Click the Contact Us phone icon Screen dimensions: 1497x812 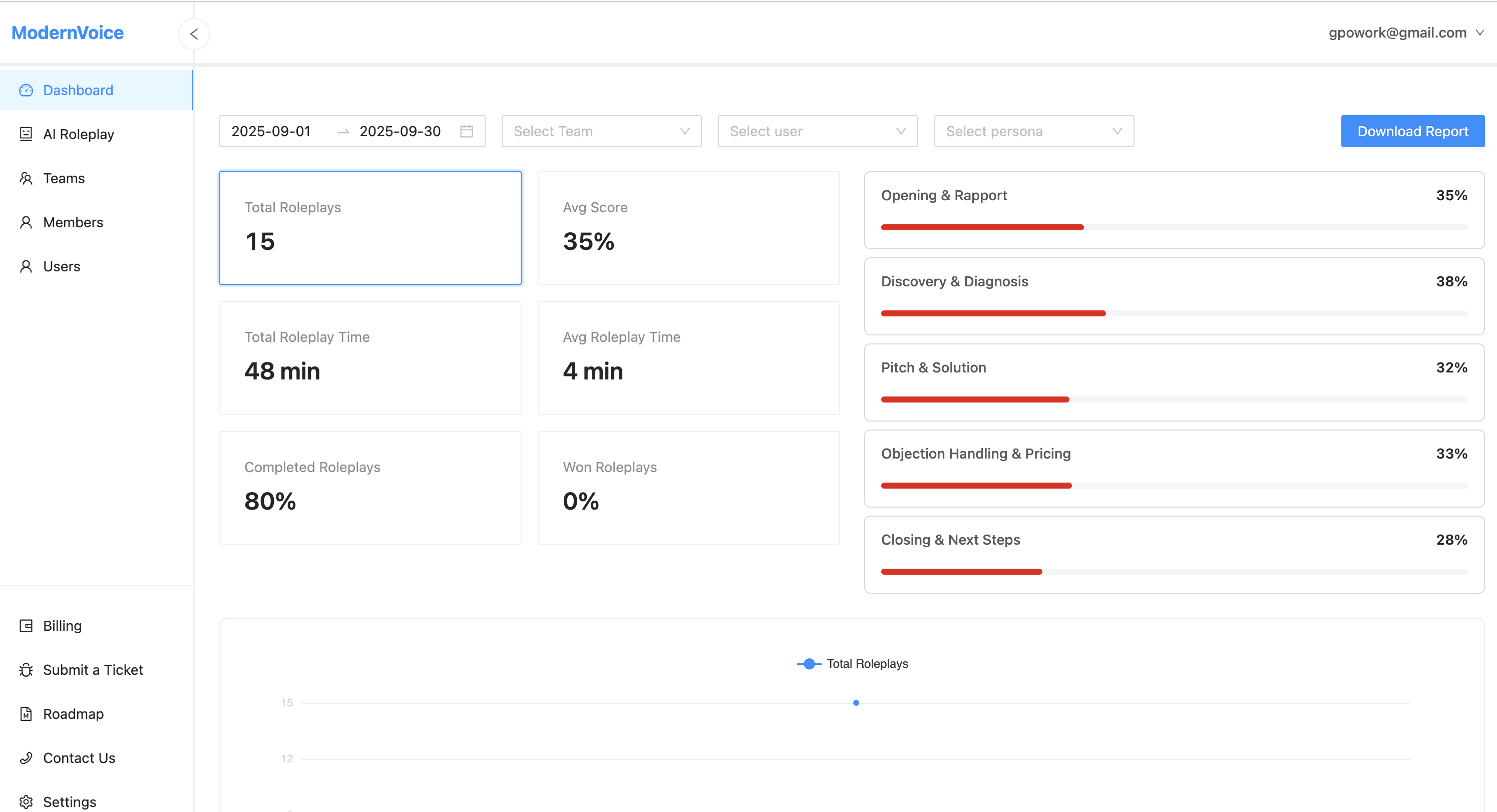coord(26,758)
